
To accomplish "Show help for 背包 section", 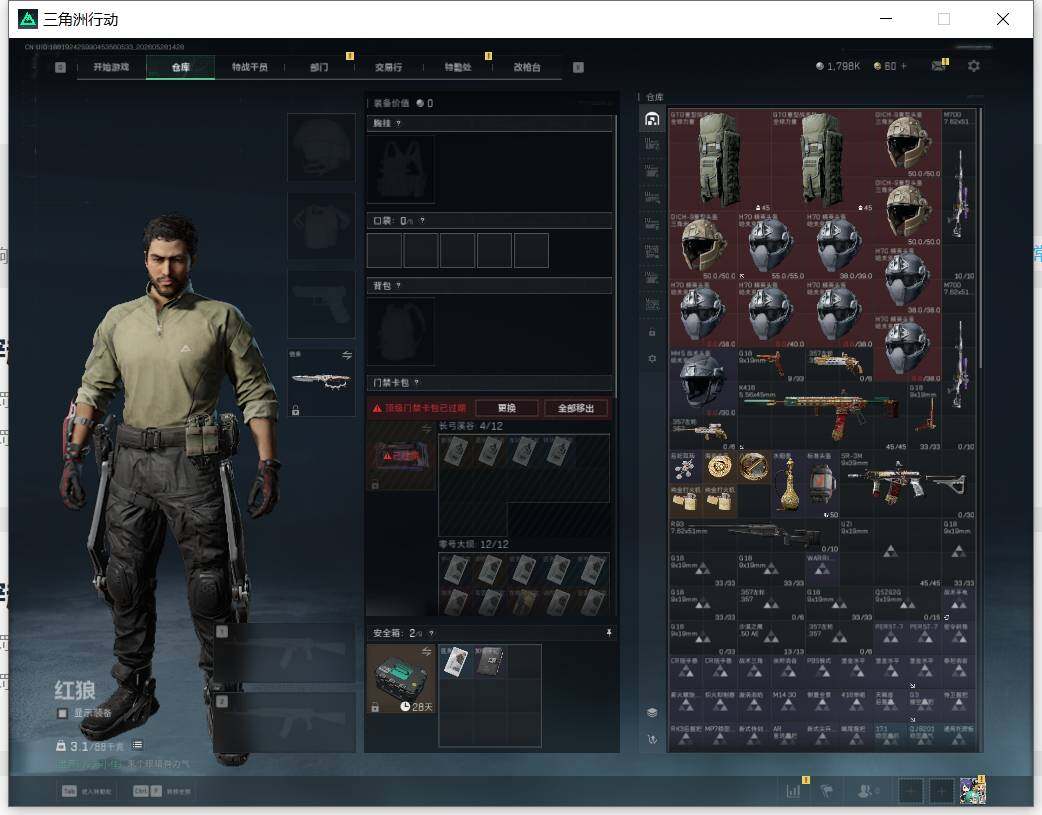I will [398, 286].
